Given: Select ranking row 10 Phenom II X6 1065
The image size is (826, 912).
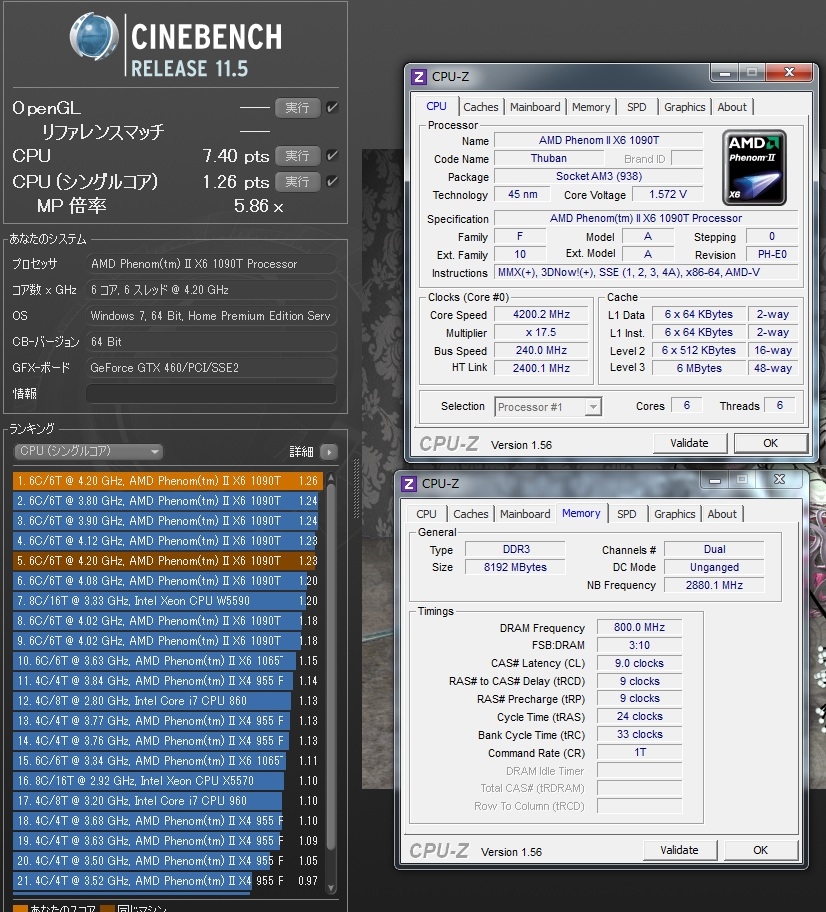Looking at the screenshot, I should click(x=168, y=661).
